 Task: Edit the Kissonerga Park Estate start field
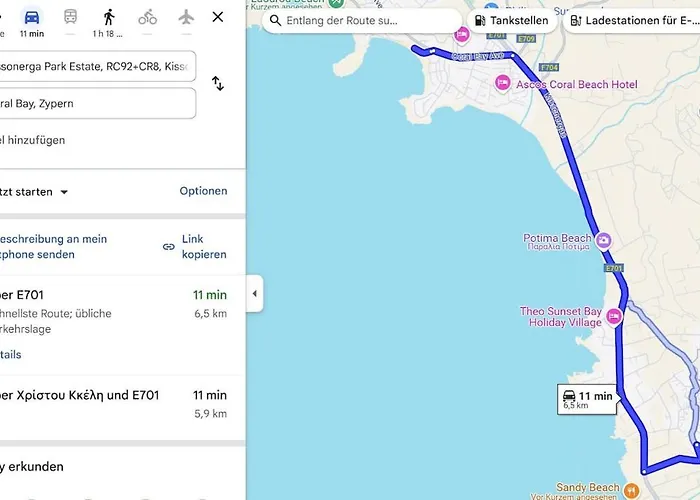[97, 67]
